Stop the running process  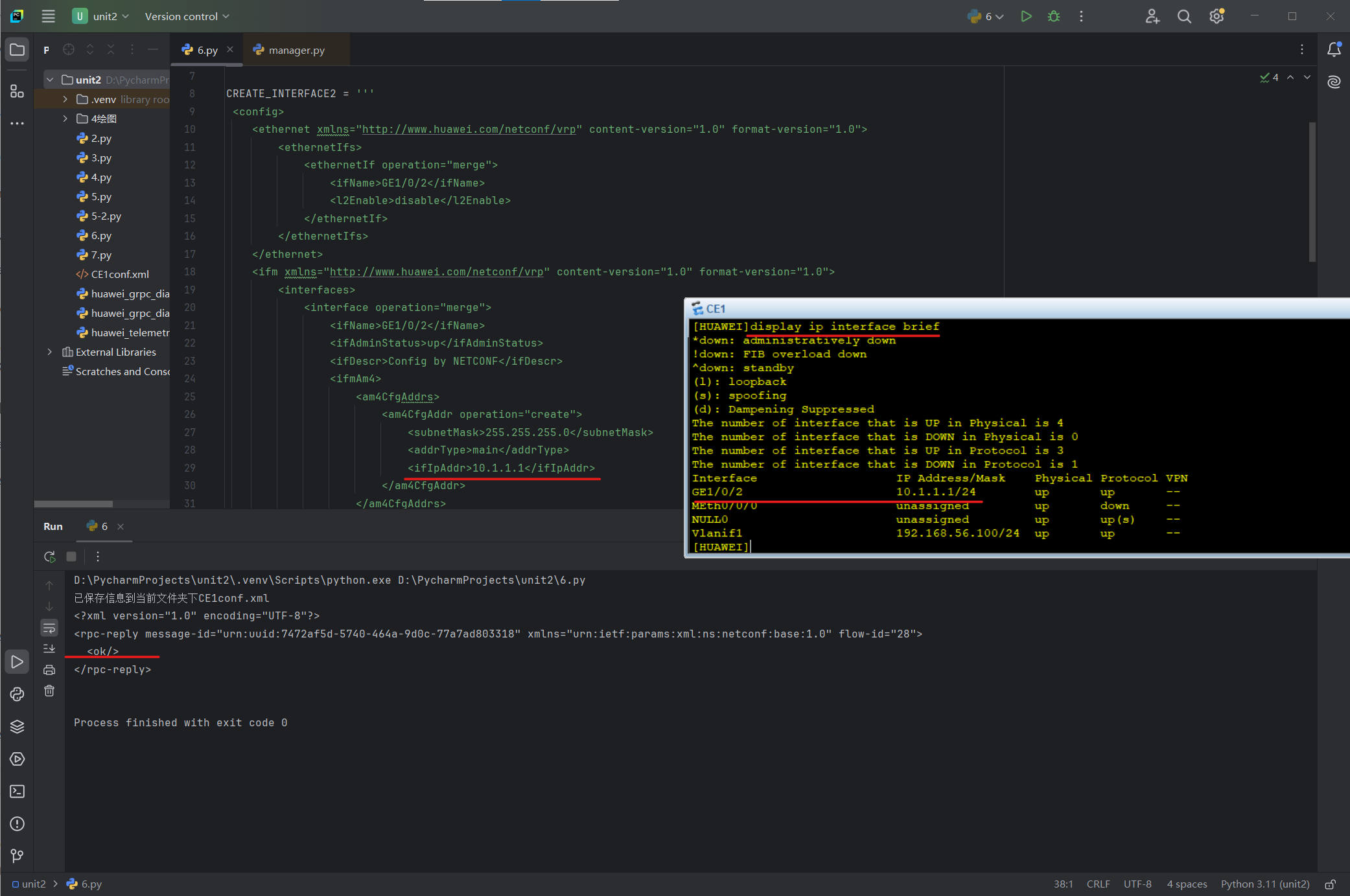[71, 557]
